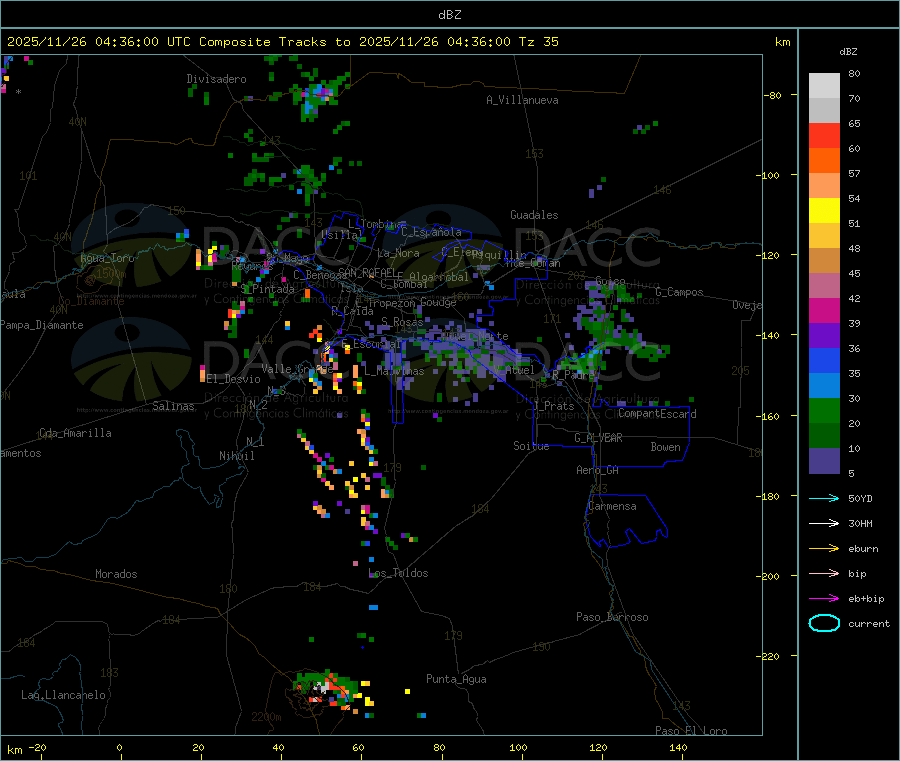Select the gray 65-70 dBZ swatch
Image resolution: width=900 pixels, height=761 pixels.
click(x=824, y=111)
